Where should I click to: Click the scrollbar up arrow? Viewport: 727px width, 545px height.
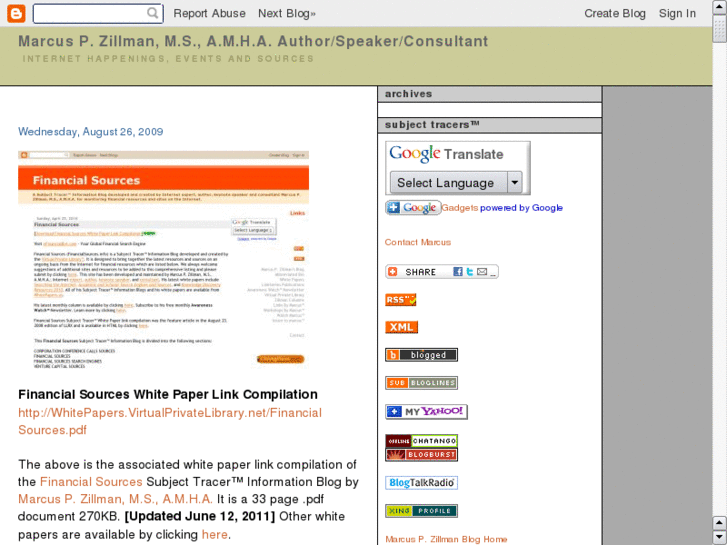point(719,6)
